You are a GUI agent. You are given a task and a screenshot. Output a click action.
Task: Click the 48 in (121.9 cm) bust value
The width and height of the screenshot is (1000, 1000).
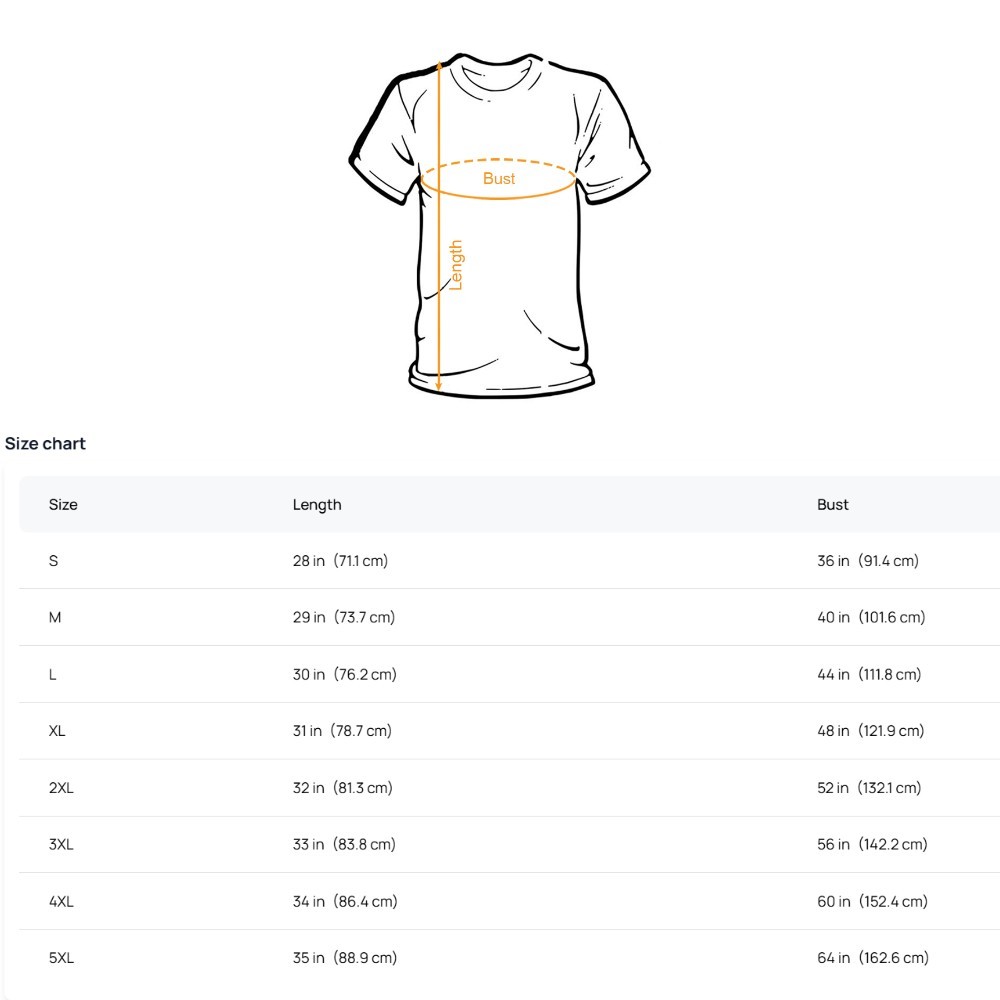(871, 731)
